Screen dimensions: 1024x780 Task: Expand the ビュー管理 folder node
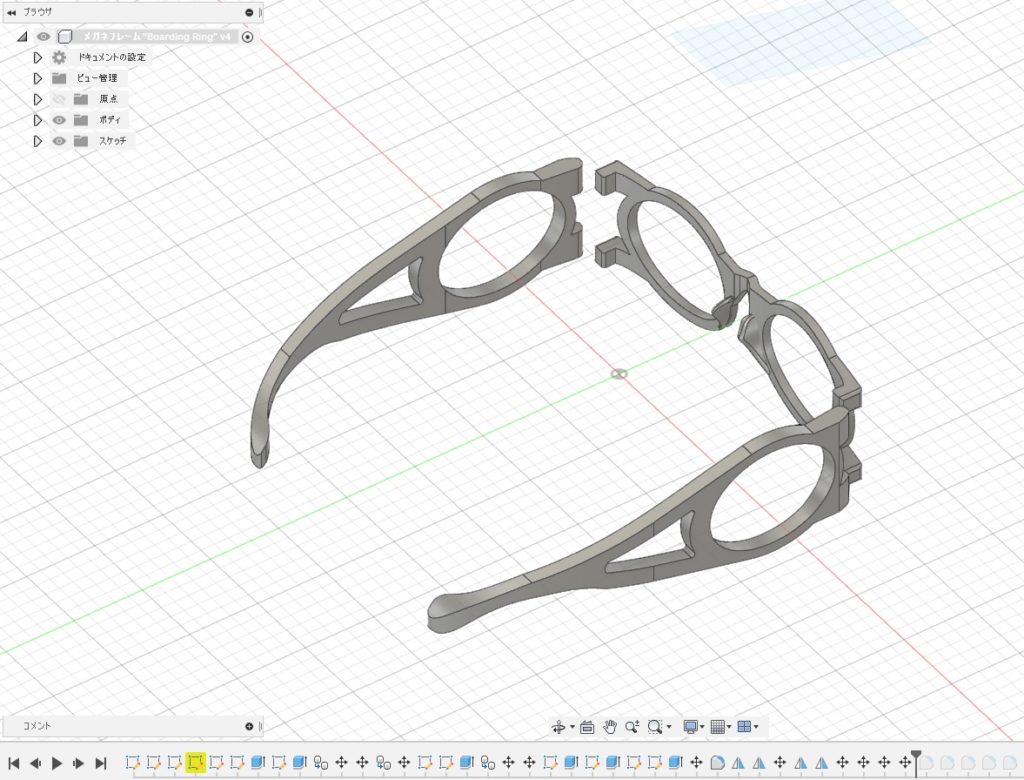tap(38, 78)
